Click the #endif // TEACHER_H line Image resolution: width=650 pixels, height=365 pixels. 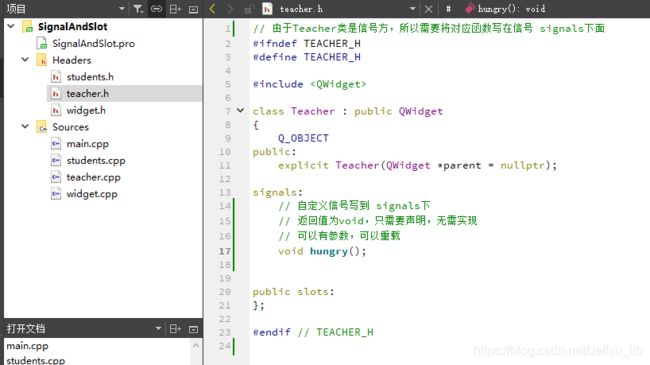(313, 332)
